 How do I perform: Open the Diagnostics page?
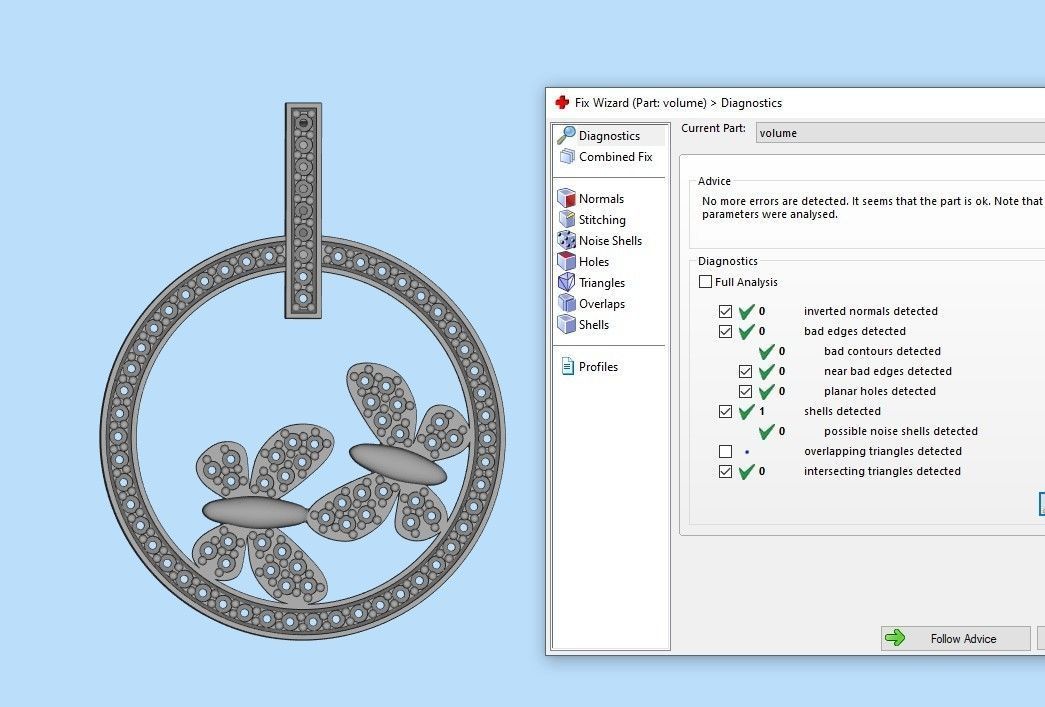[609, 135]
